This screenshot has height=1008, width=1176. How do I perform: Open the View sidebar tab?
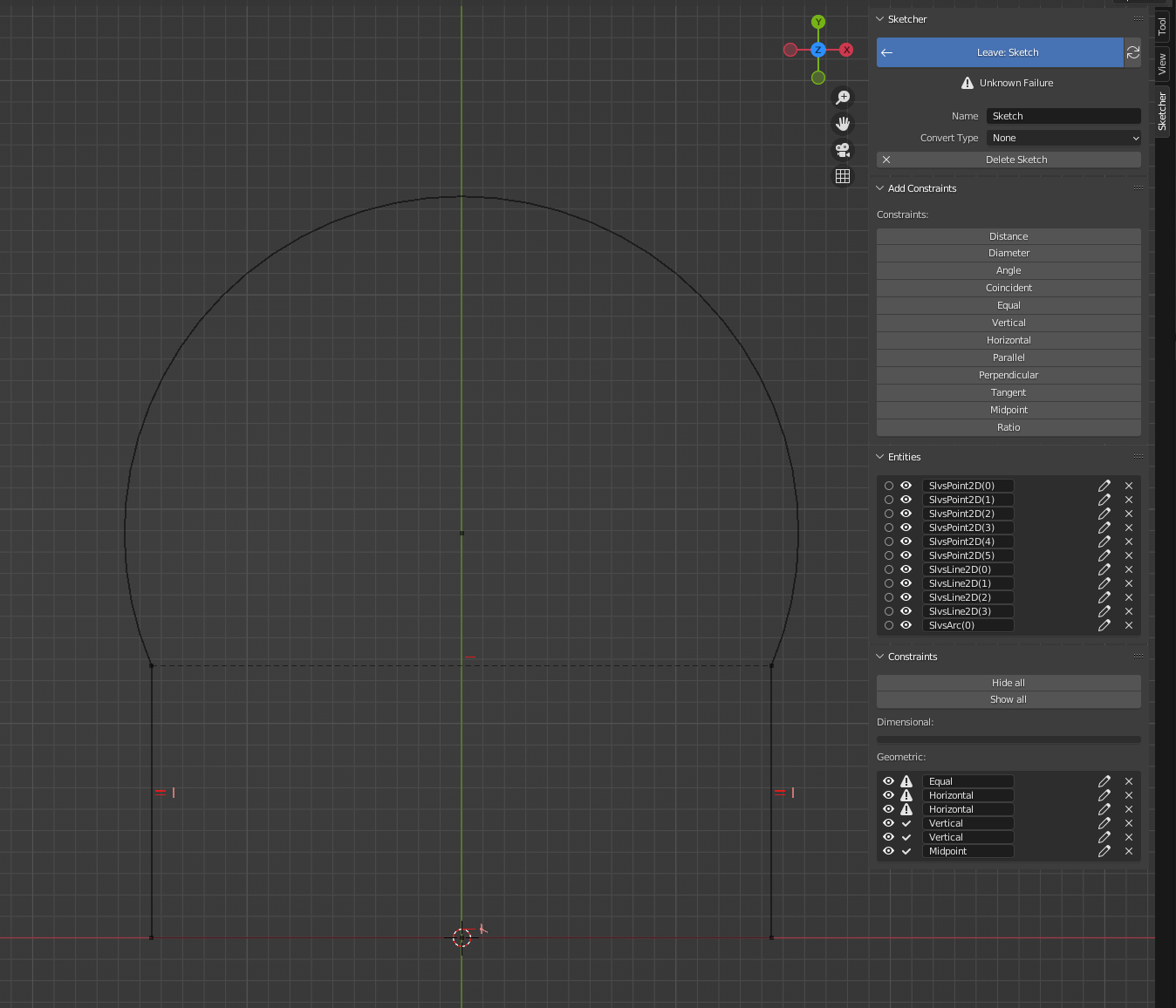tap(1162, 64)
